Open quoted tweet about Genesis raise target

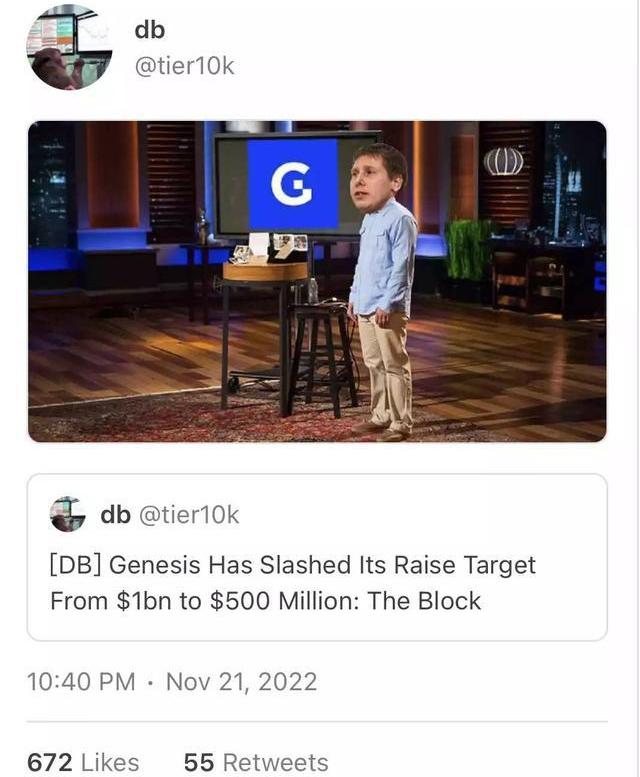point(317,557)
